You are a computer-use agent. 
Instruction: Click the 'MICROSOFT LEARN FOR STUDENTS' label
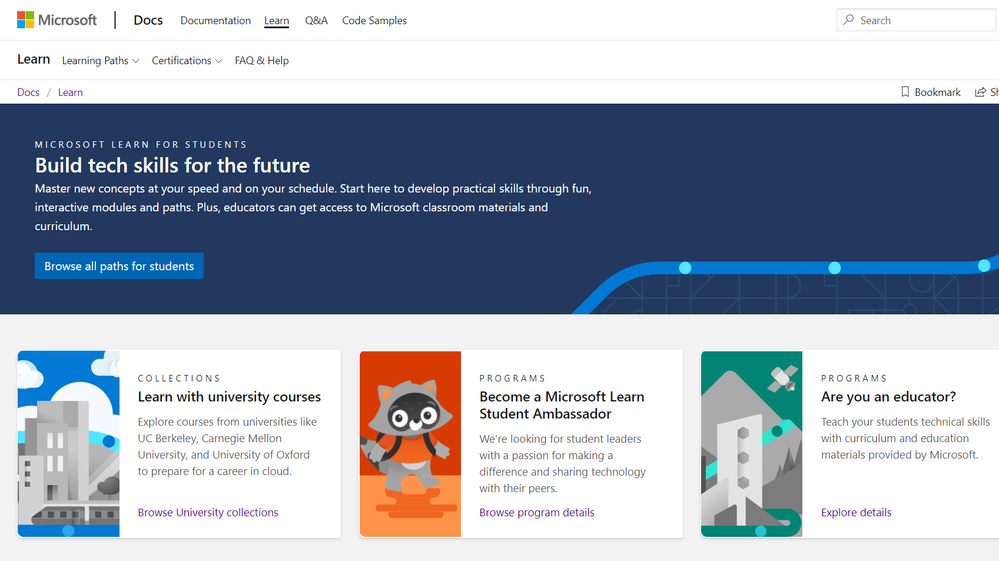[141, 145]
